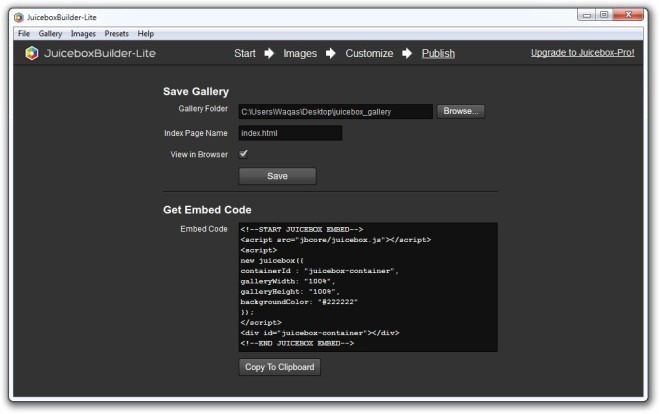Viewport: 660px width, 414px height.
Task: Click the 'Save Gallery' heading
Action: tap(196, 91)
